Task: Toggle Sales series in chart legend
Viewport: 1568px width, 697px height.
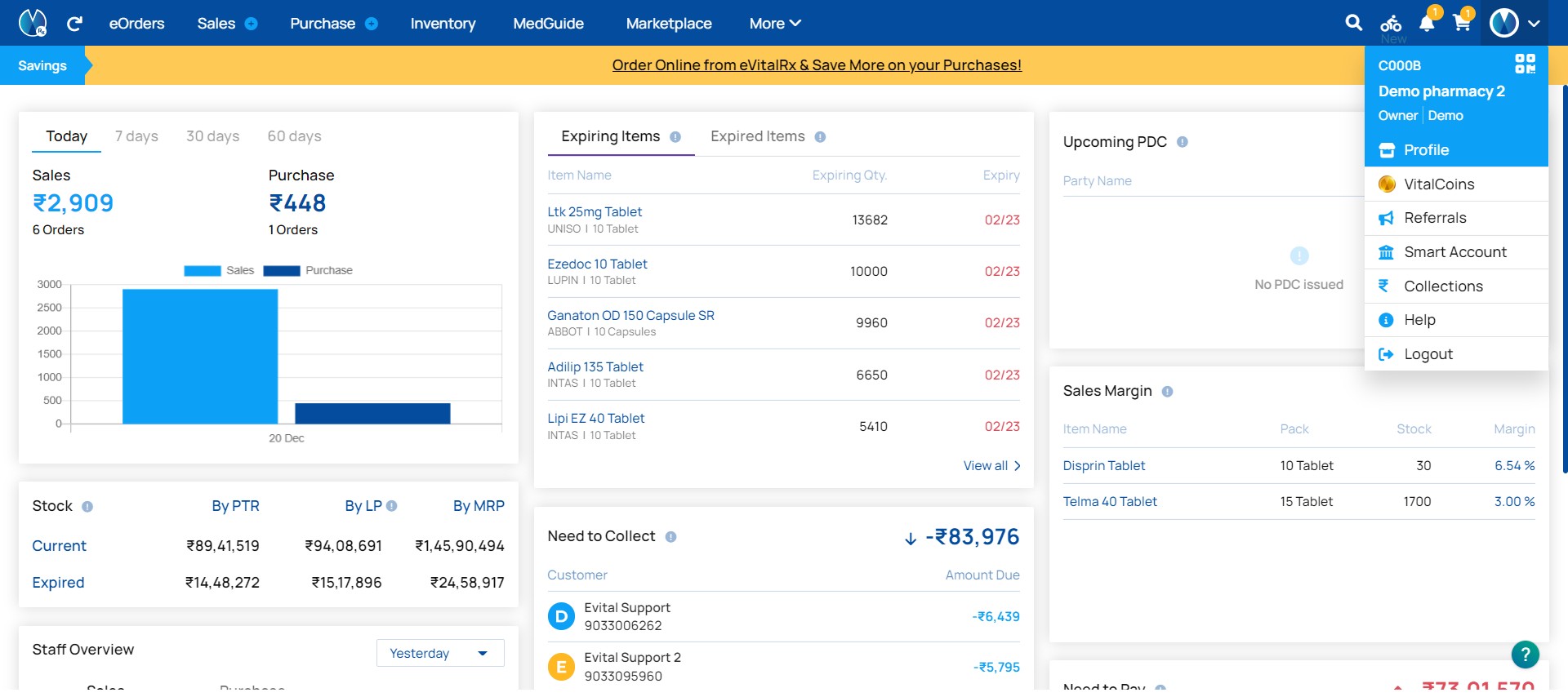Action: pos(218,270)
